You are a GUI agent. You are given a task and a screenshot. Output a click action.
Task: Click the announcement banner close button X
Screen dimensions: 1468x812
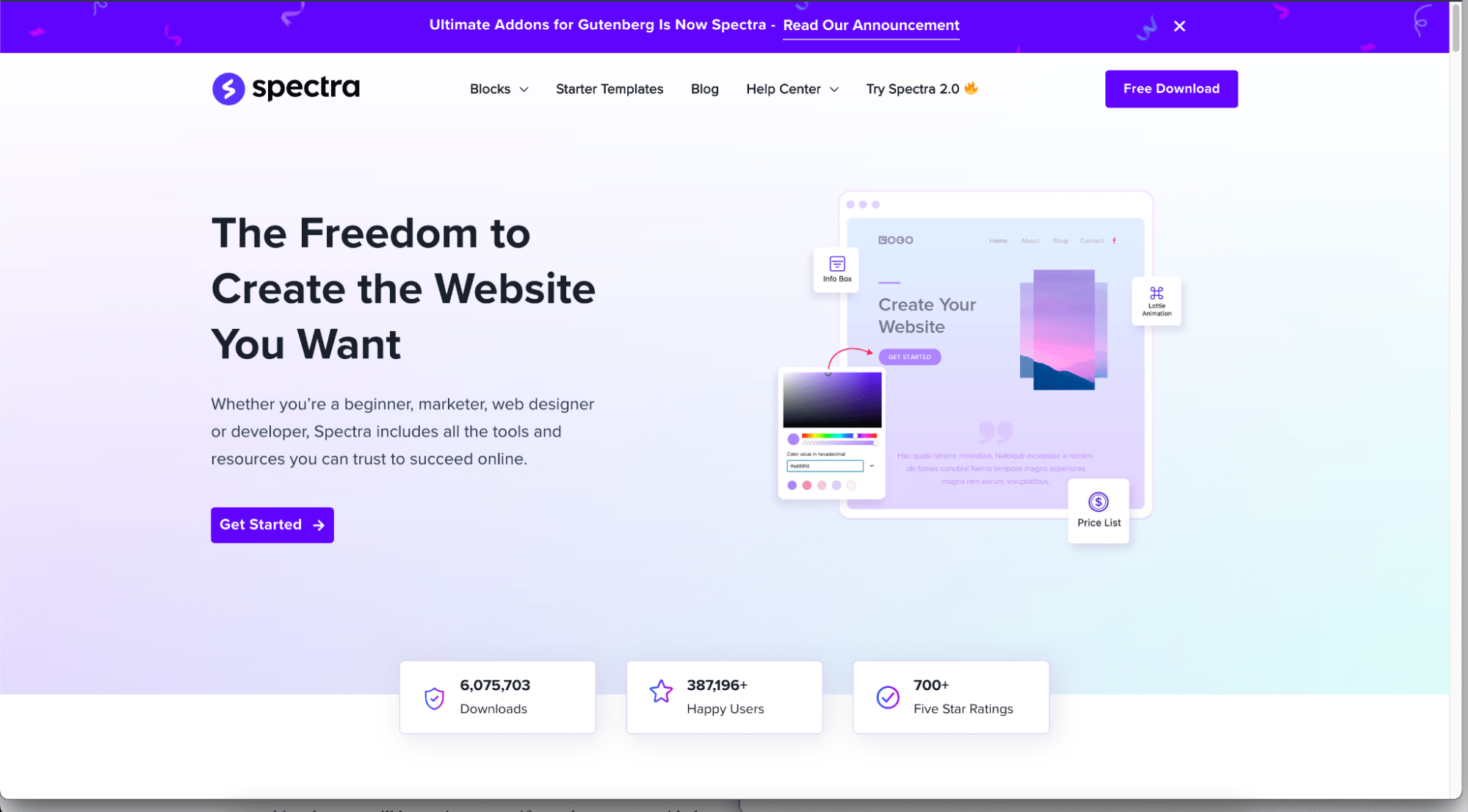click(x=1180, y=26)
